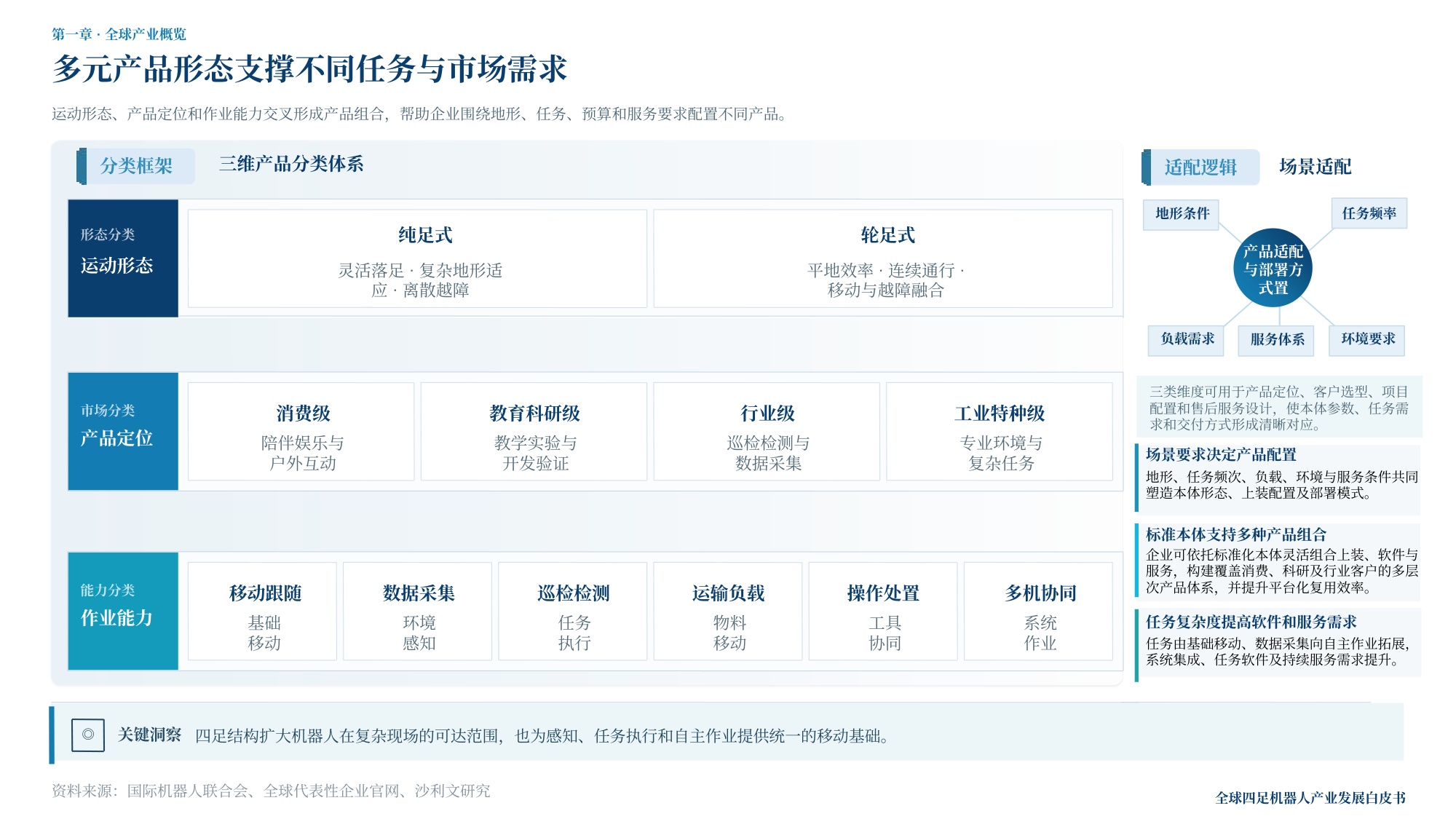Click the 任务频率 node
The width and height of the screenshot is (1456, 819).
(1369, 213)
